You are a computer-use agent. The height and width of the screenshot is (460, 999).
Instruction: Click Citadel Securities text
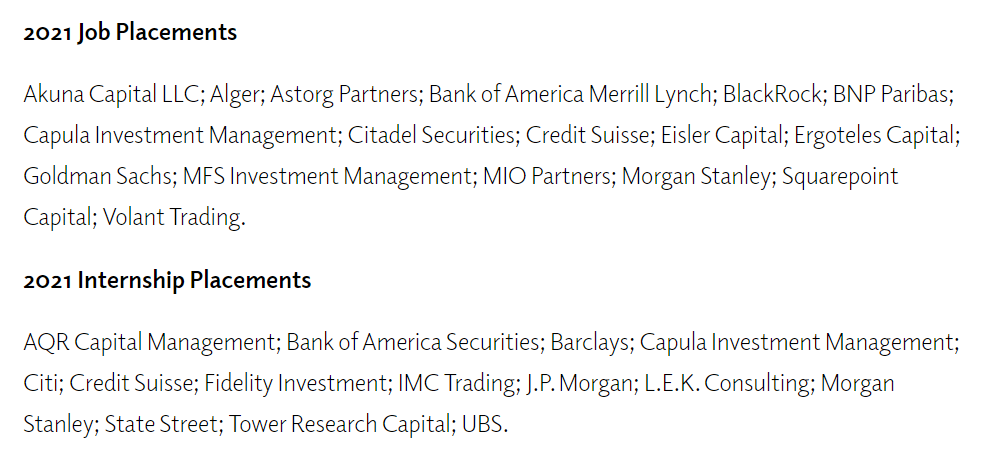(431, 136)
